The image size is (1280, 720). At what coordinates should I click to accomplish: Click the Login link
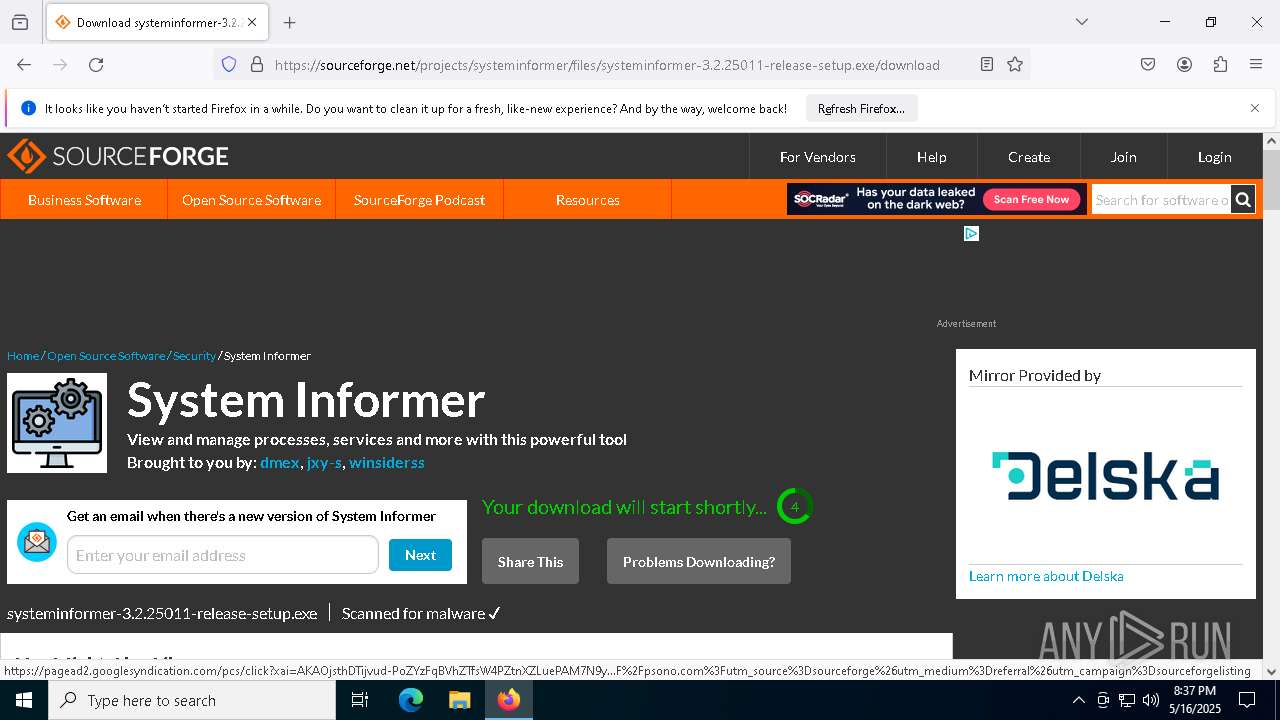[x=1214, y=157]
